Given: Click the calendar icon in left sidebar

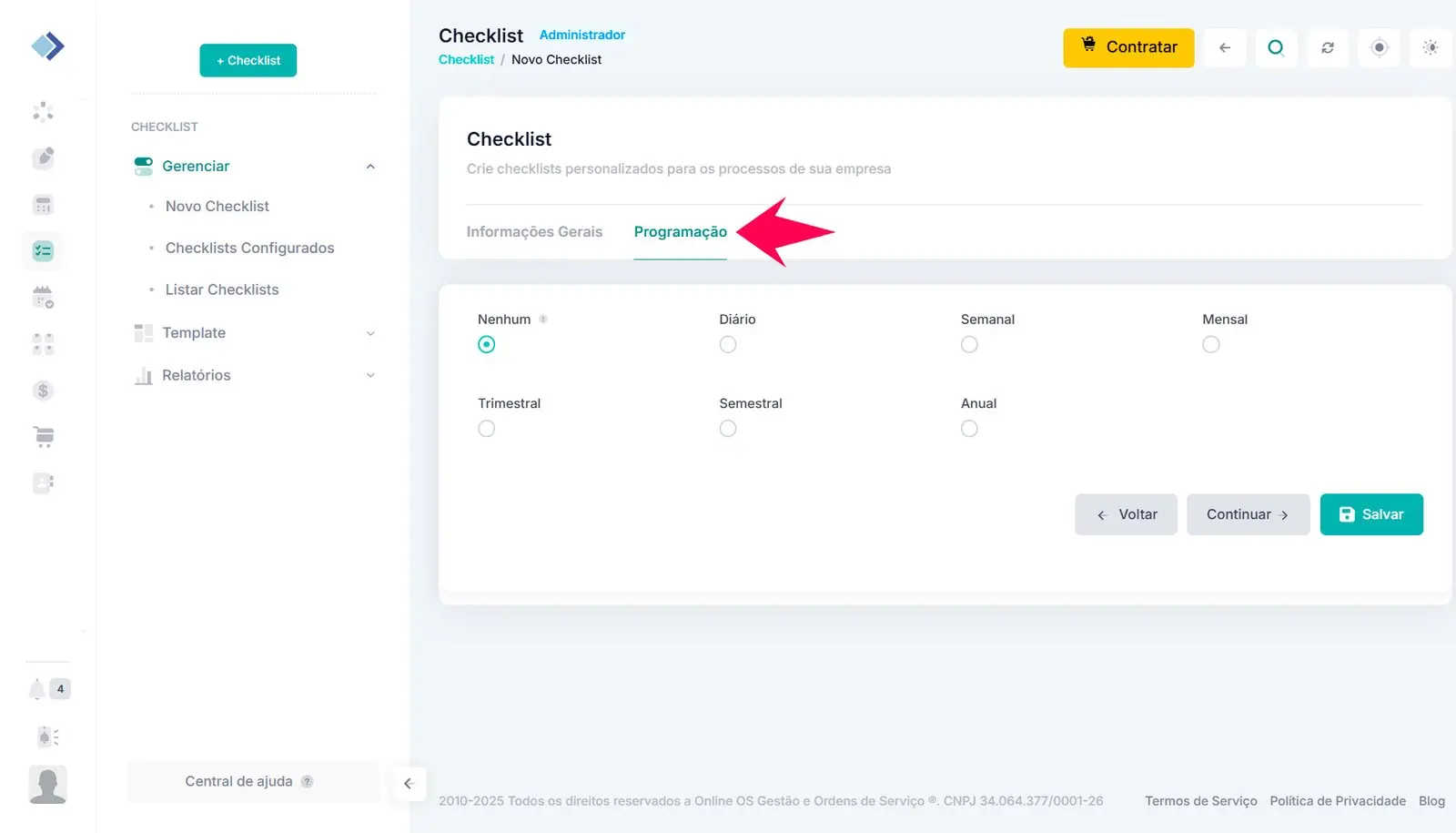Looking at the screenshot, I should tap(43, 297).
